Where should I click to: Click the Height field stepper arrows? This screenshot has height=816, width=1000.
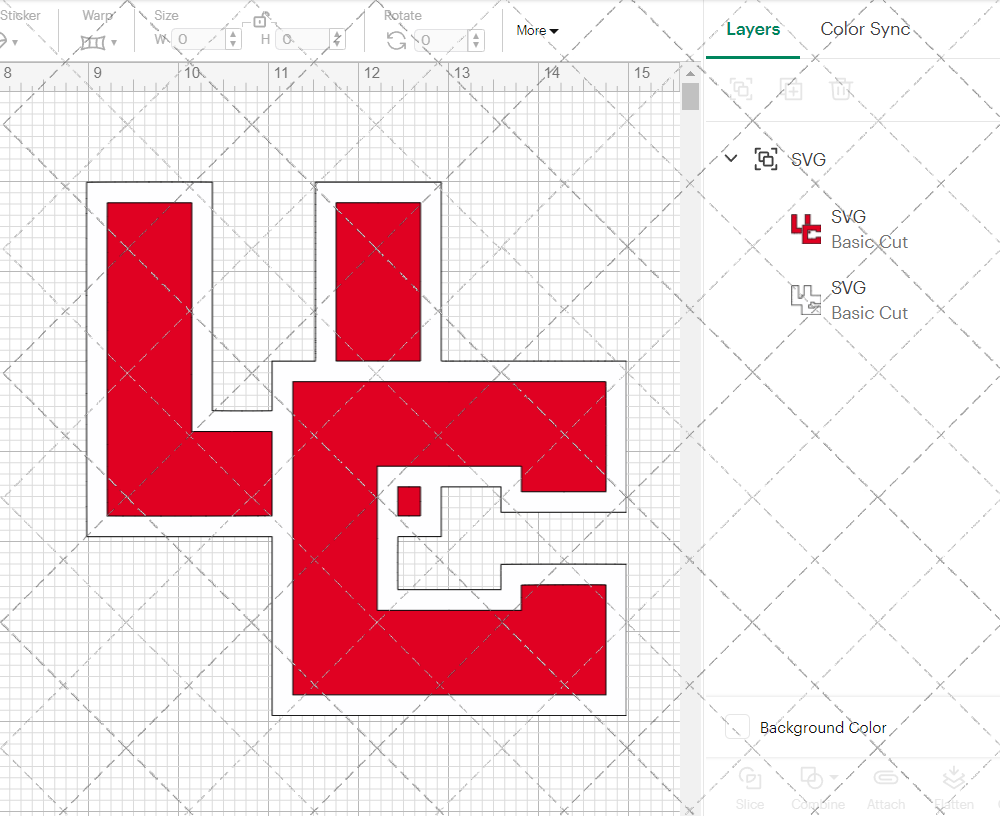(x=338, y=40)
